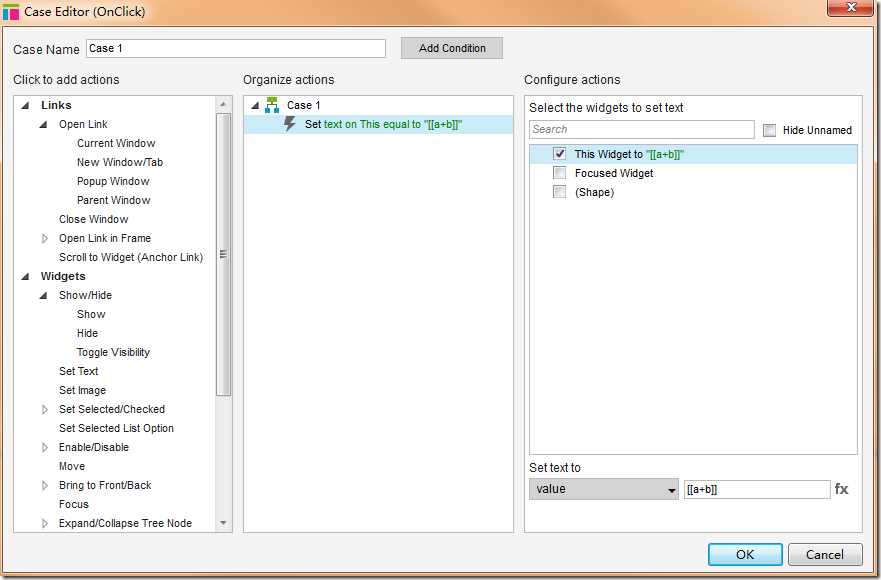Expand Set Selected/Checked node
Viewport: 881px width, 580px height.
point(44,410)
